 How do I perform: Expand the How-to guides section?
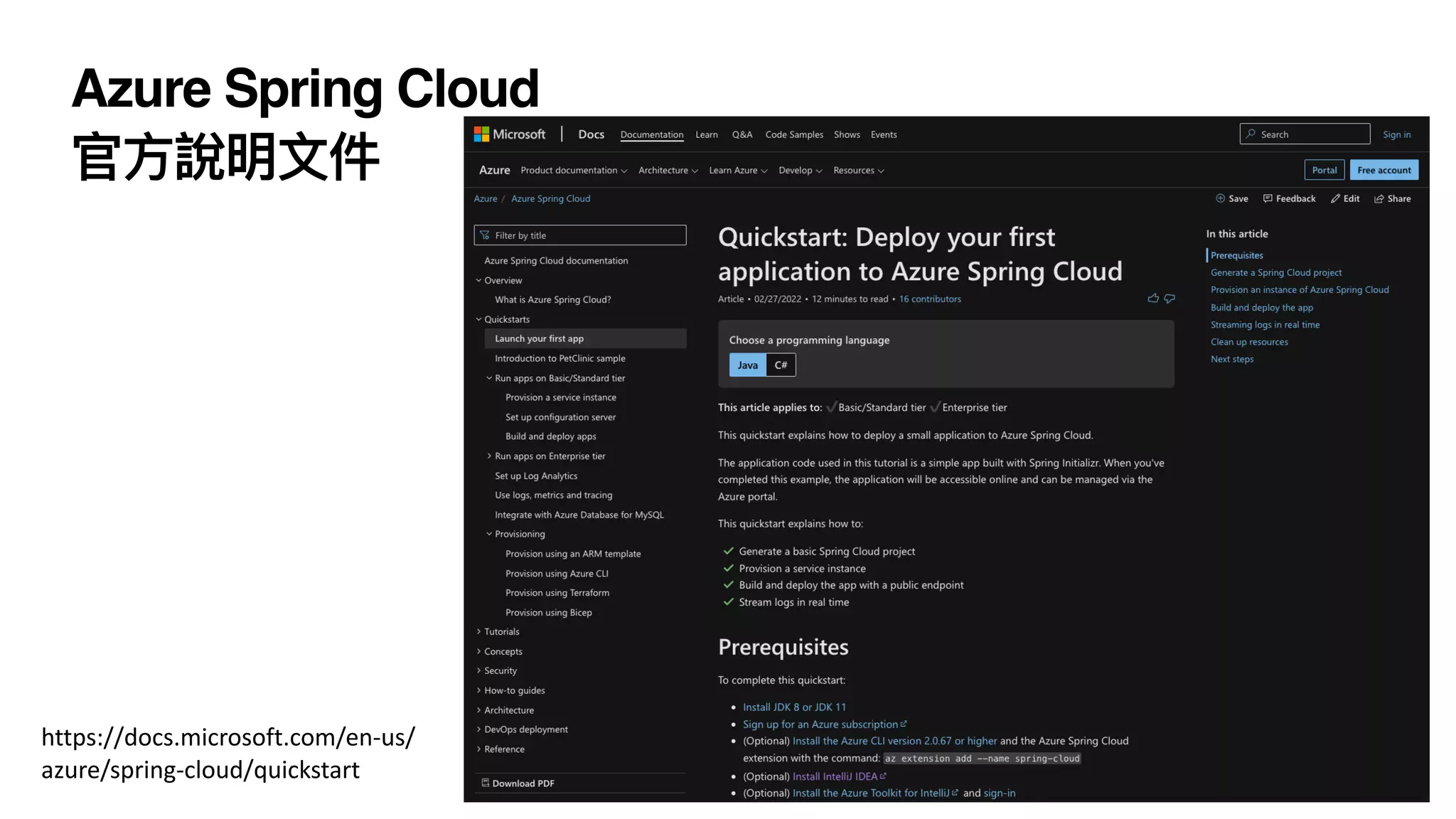click(478, 690)
